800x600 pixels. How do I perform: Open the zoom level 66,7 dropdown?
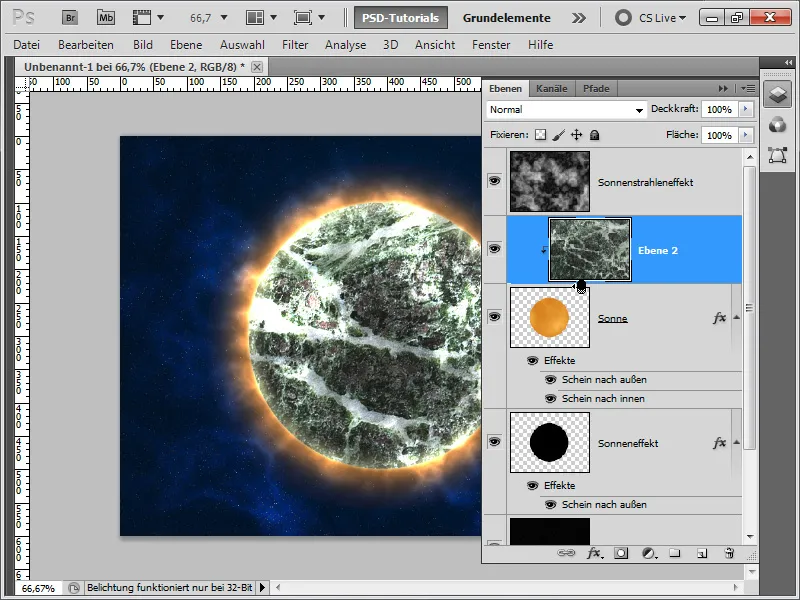point(223,18)
